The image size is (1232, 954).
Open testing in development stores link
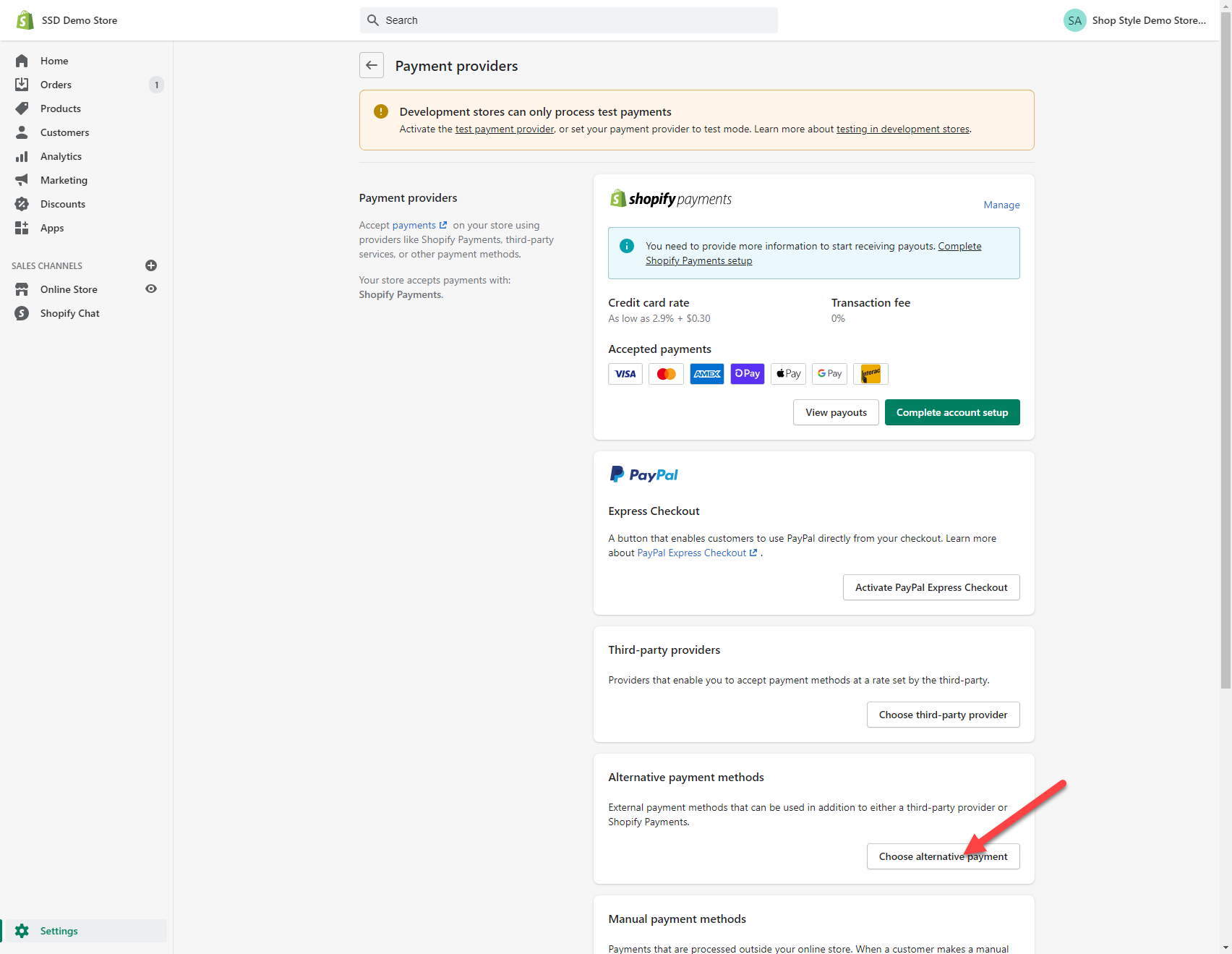pyautogui.click(x=903, y=129)
